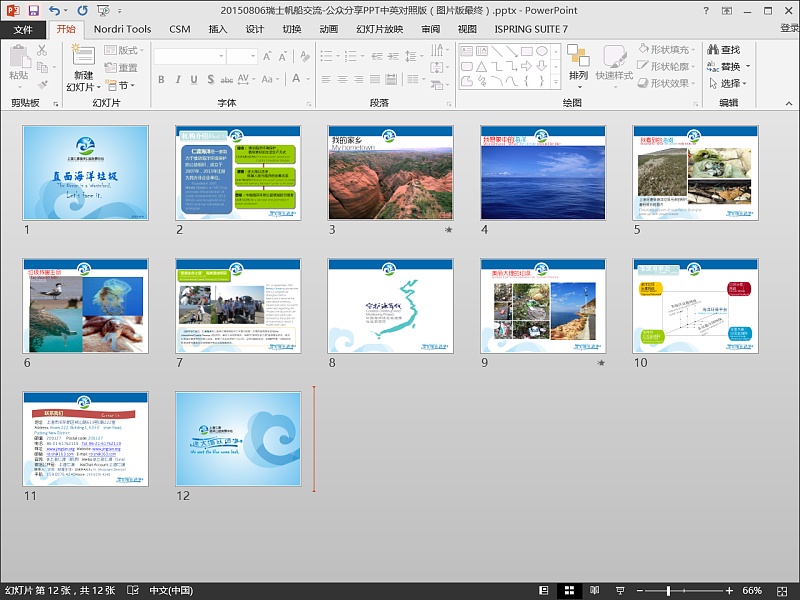Click 中文(中国) language in status bar
Viewport: 800px width, 600px height.
[x=171, y=590]
